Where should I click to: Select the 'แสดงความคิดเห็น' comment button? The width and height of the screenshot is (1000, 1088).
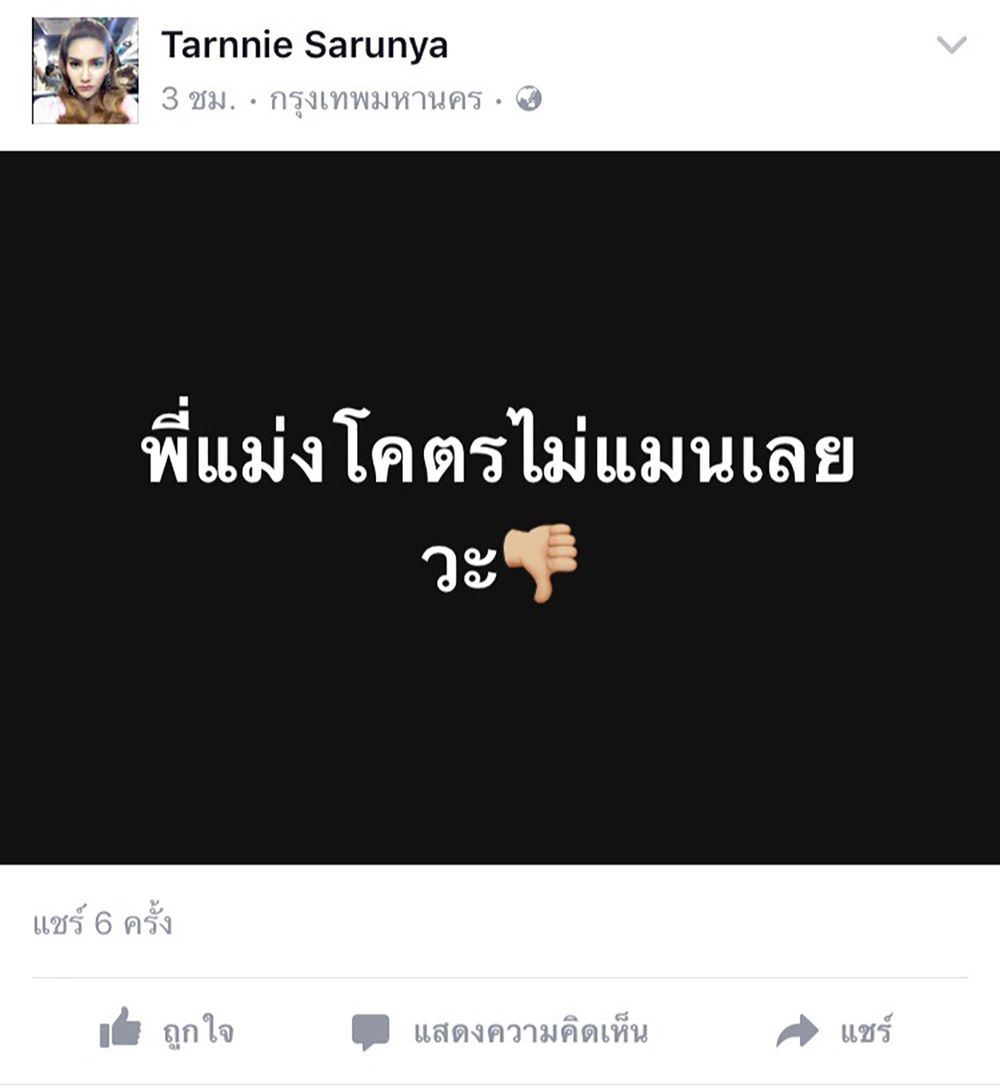[531, 1032]
